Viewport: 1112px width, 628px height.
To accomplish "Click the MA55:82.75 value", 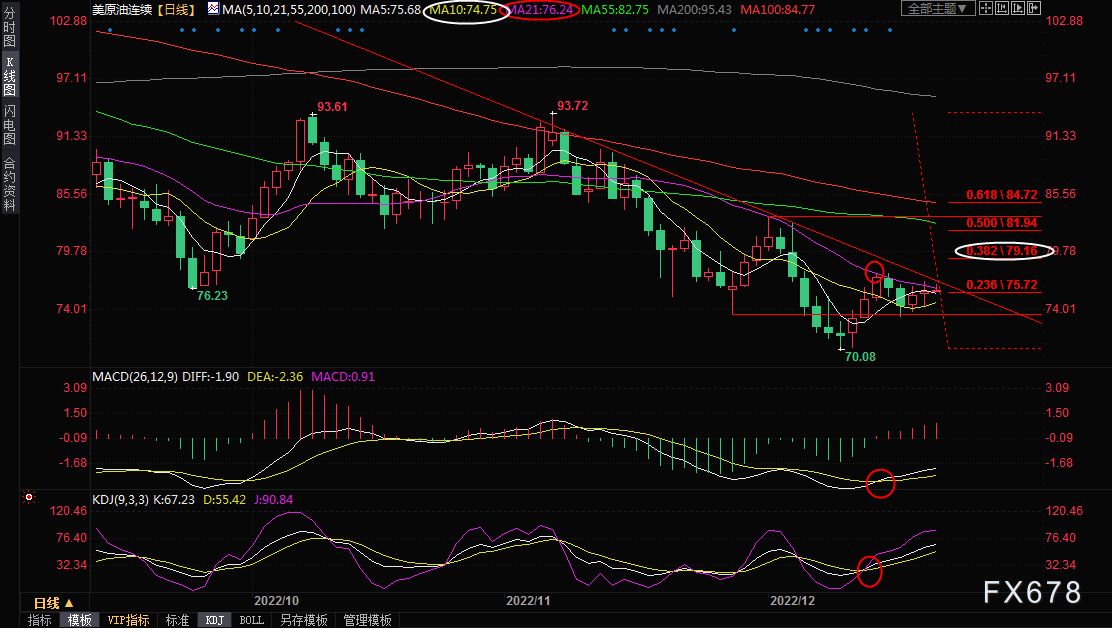I will coord(615,9).
